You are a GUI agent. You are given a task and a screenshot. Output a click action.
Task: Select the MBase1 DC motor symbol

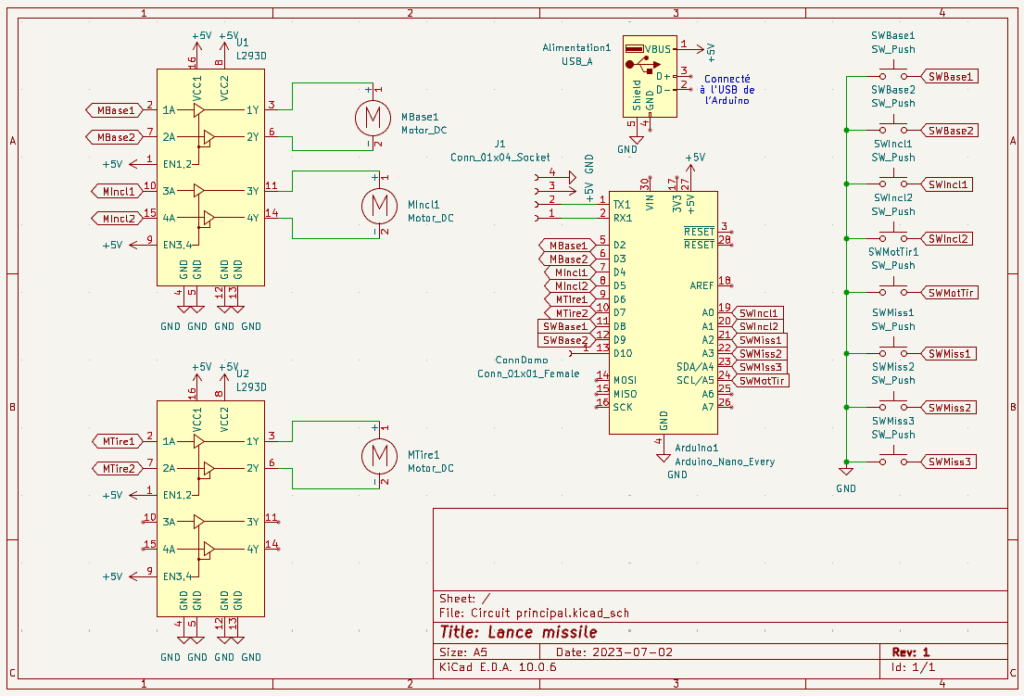[373, 118]
